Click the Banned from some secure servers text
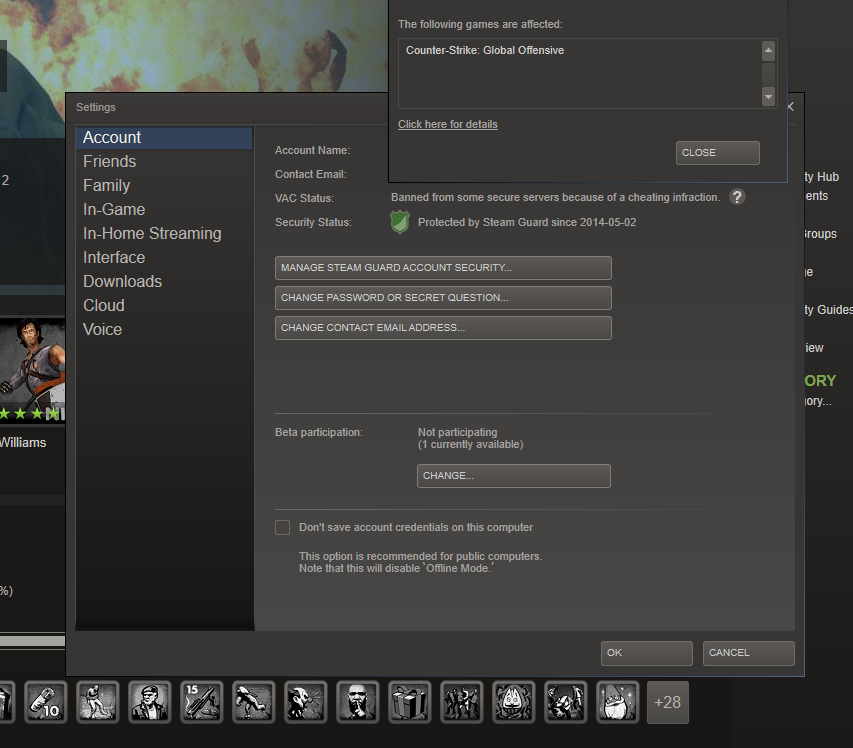Viewport: 853px width, 748px height. pyautogui.click(x=555, y=197)
